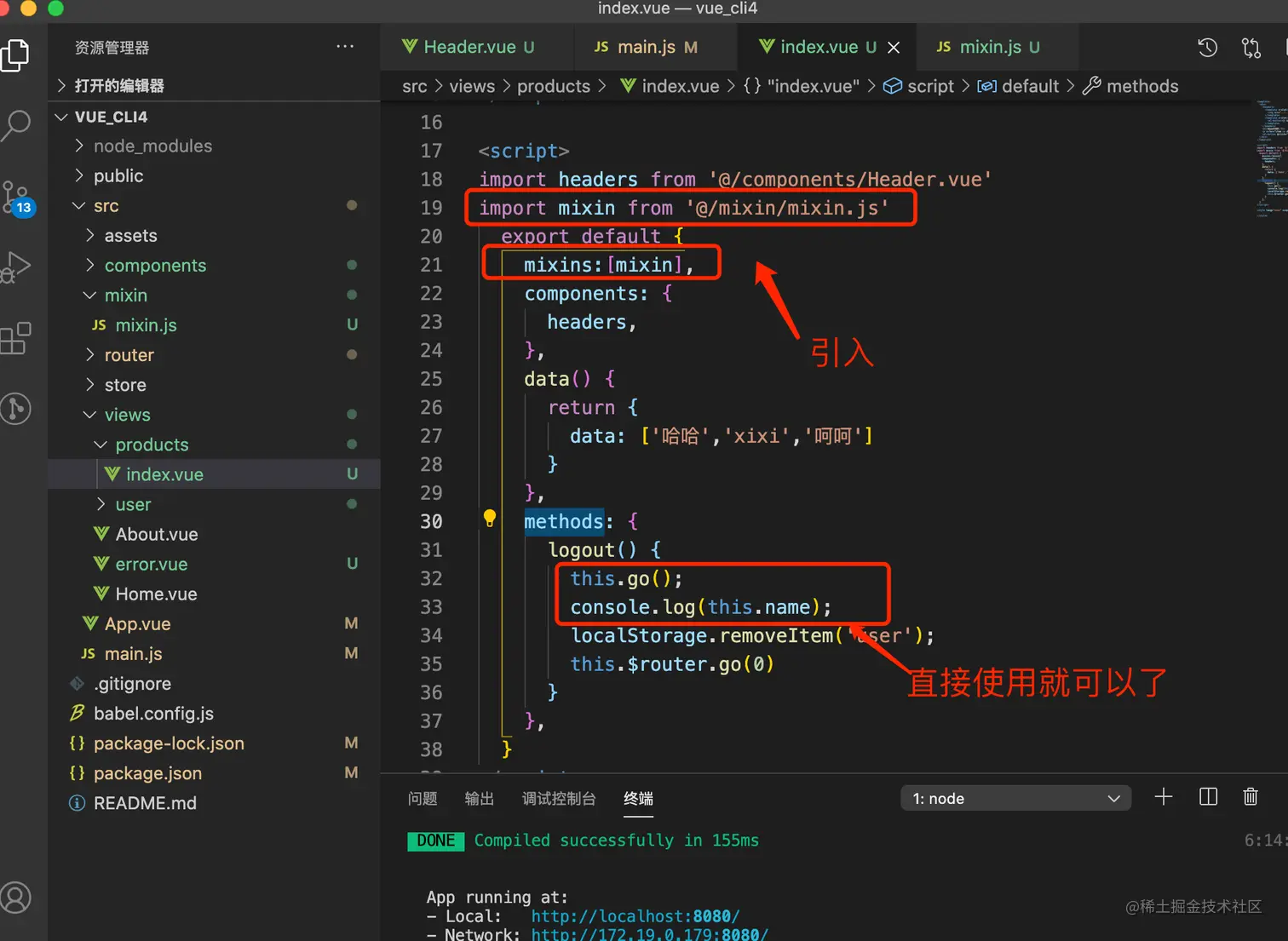Select index.vue in the file tree
1288x941 pixels.
point(214,474)
